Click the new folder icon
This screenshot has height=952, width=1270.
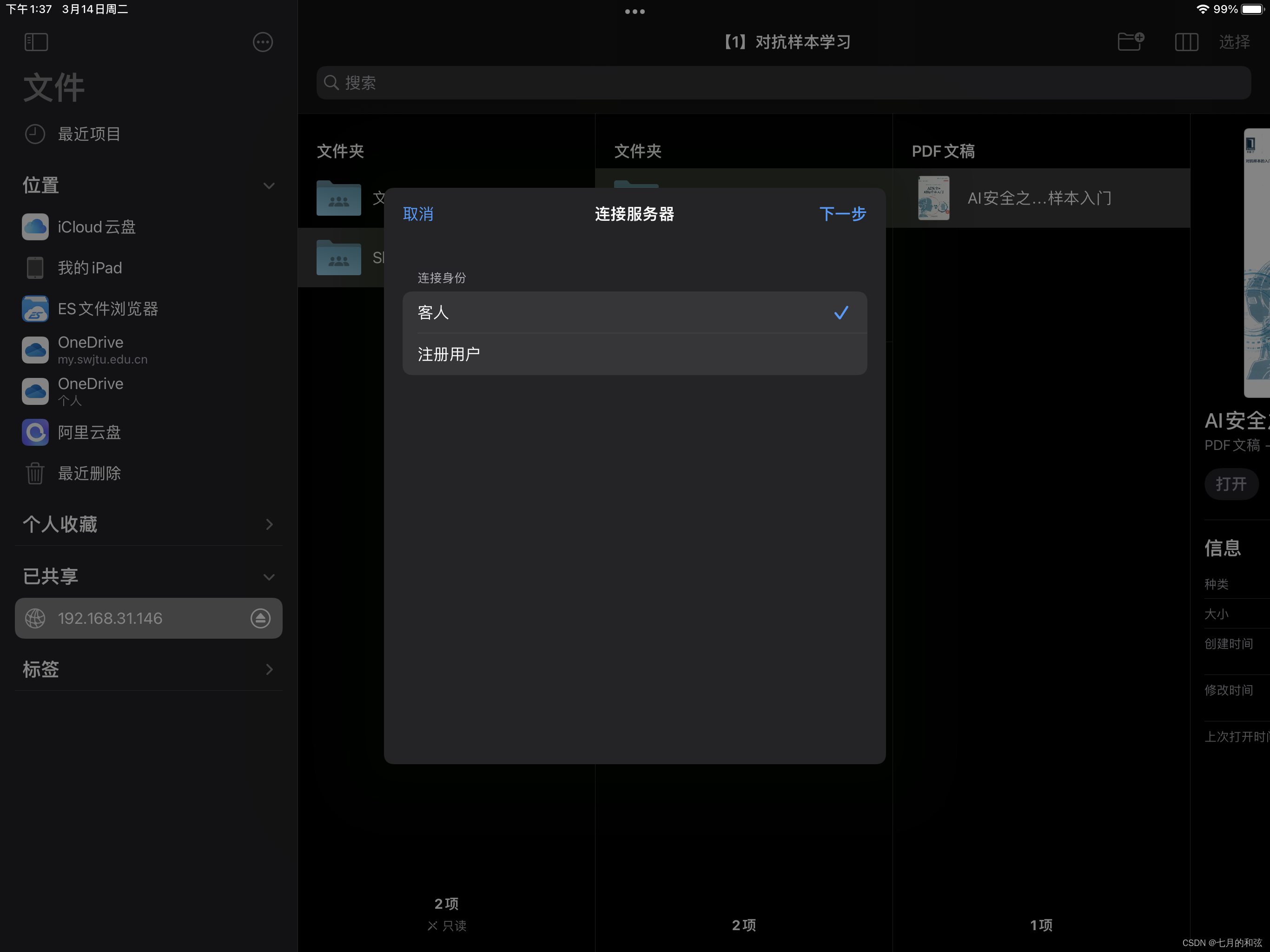click(1131, 42)
